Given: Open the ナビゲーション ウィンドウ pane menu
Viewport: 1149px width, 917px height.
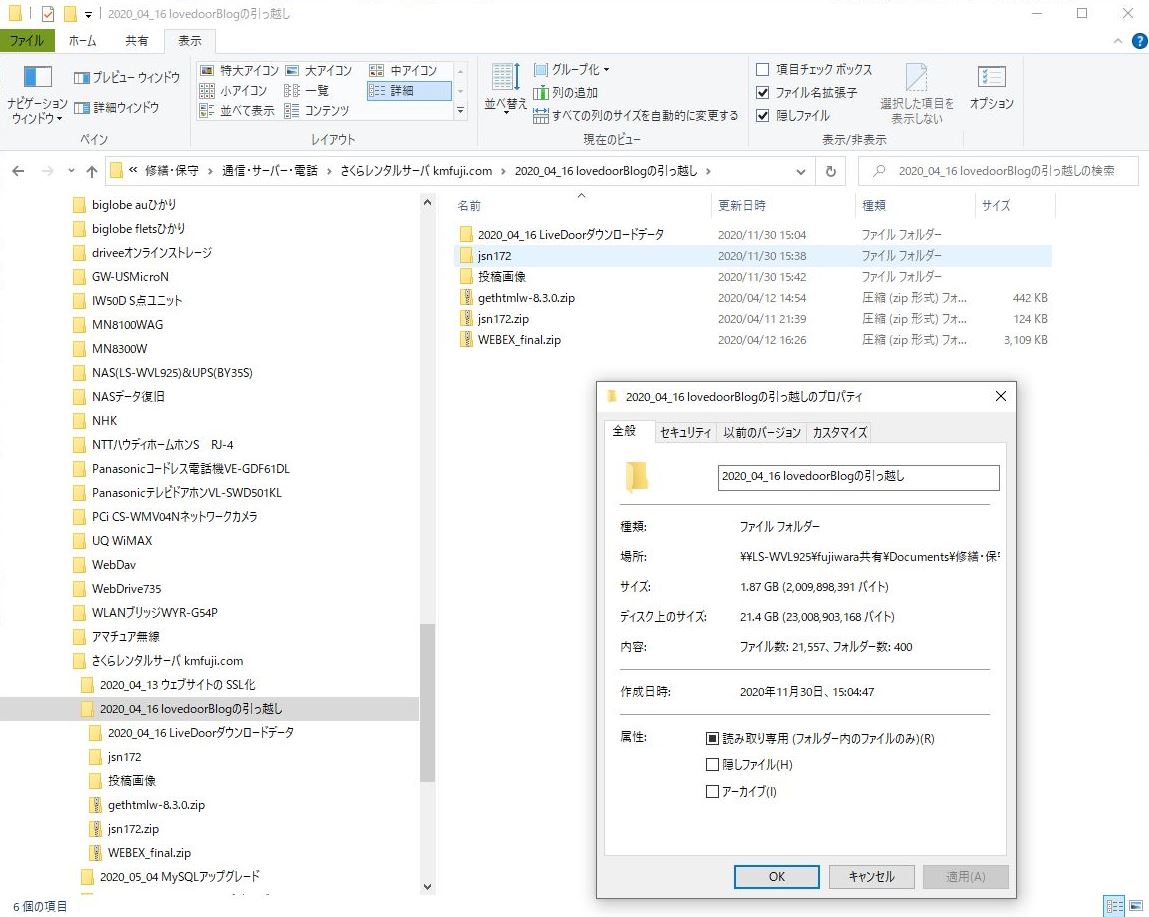Looking at the screenshot, I should 37,95.
